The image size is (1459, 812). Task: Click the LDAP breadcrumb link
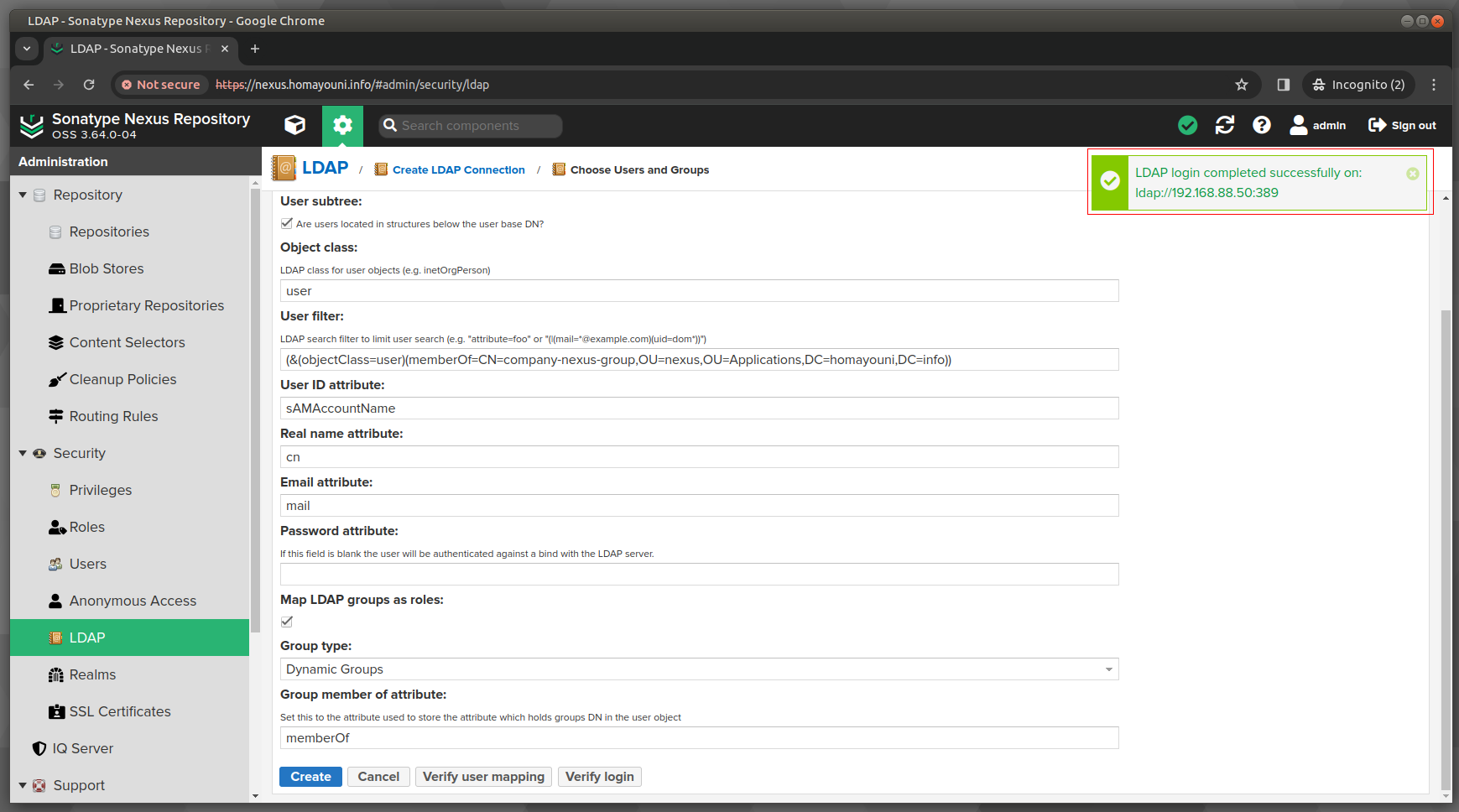pos(325,168)
